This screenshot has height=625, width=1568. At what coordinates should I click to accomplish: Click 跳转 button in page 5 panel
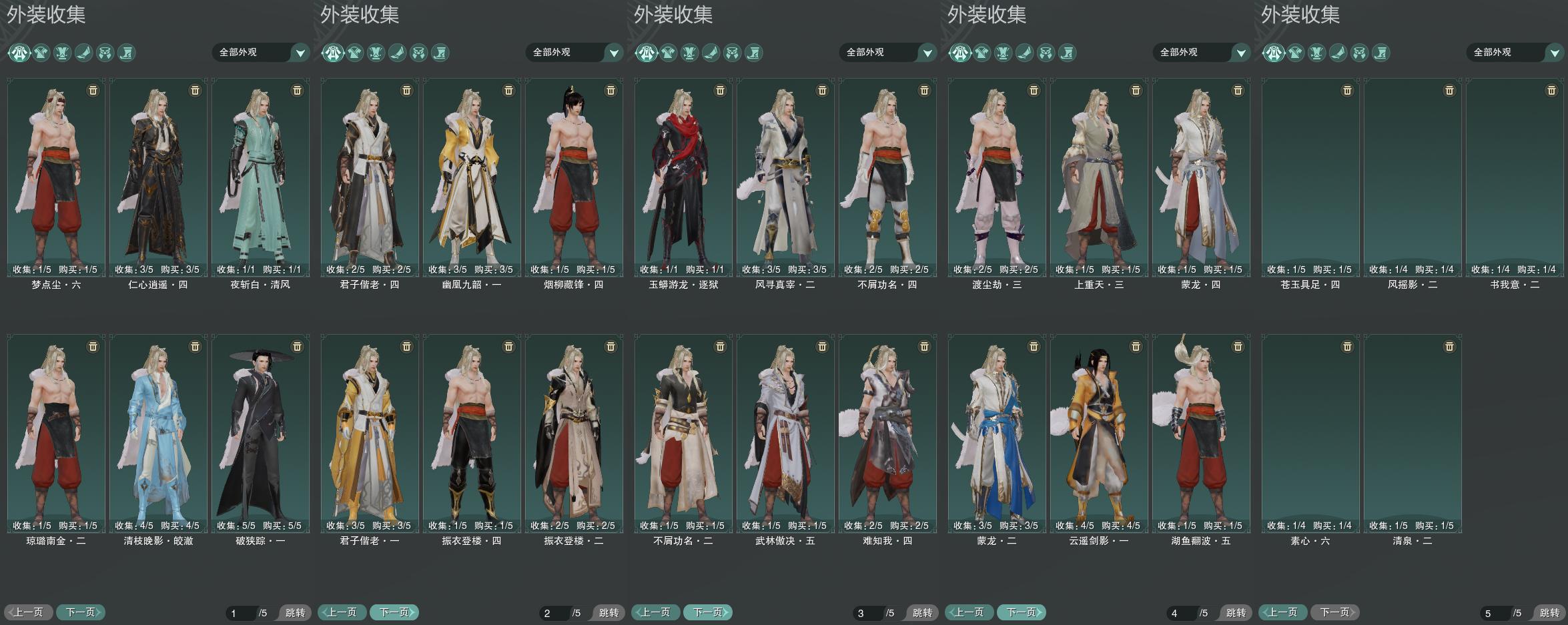tap(1549, 612)
